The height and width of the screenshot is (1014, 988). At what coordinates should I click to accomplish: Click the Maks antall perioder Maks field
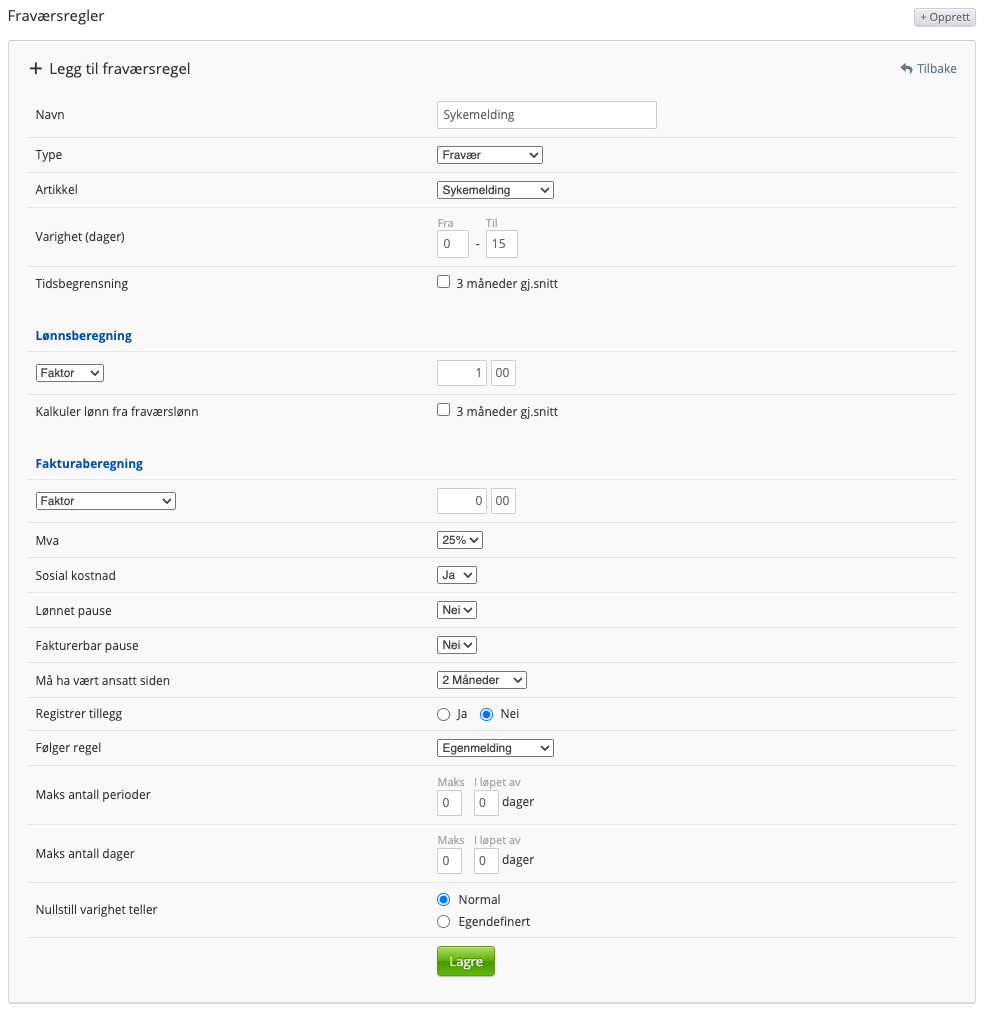coord(449,803)
